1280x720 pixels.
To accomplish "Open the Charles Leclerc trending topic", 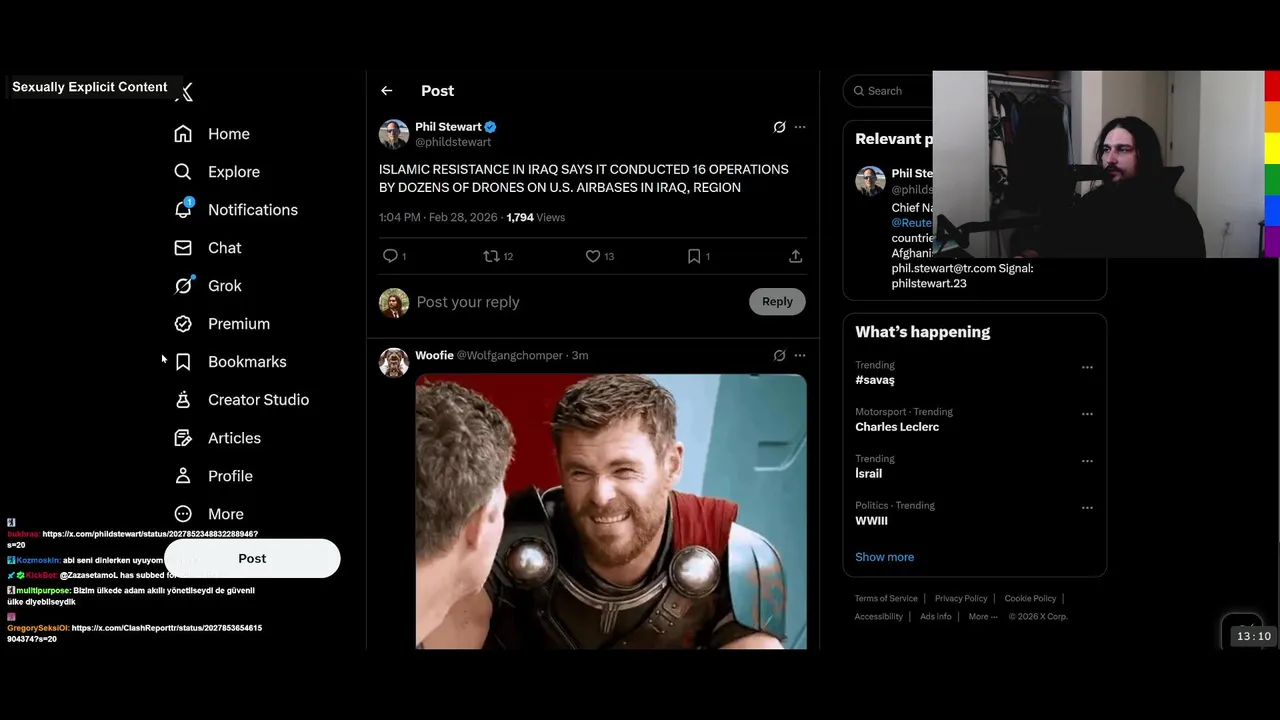I will (897, 427).
